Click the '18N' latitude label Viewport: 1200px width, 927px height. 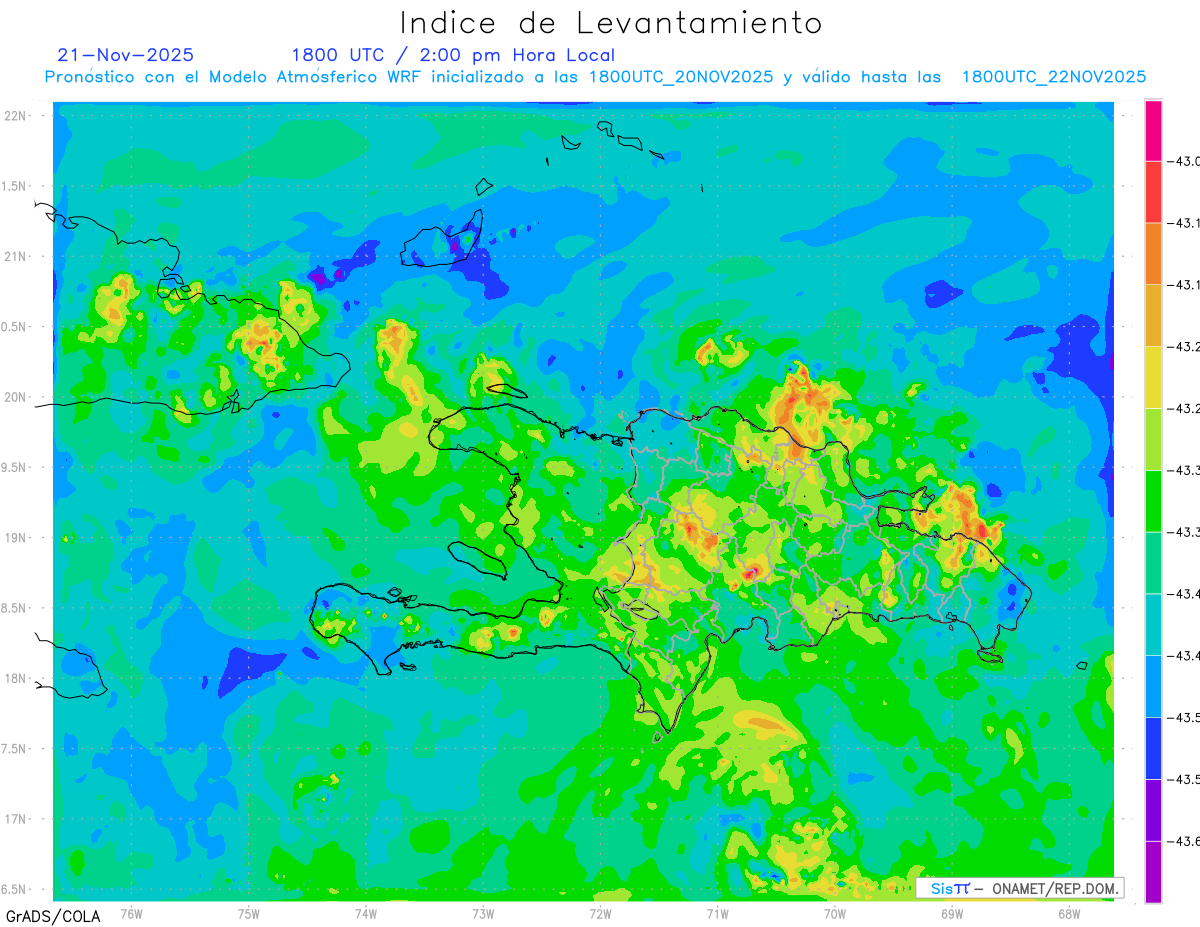(x=17, y=678)
